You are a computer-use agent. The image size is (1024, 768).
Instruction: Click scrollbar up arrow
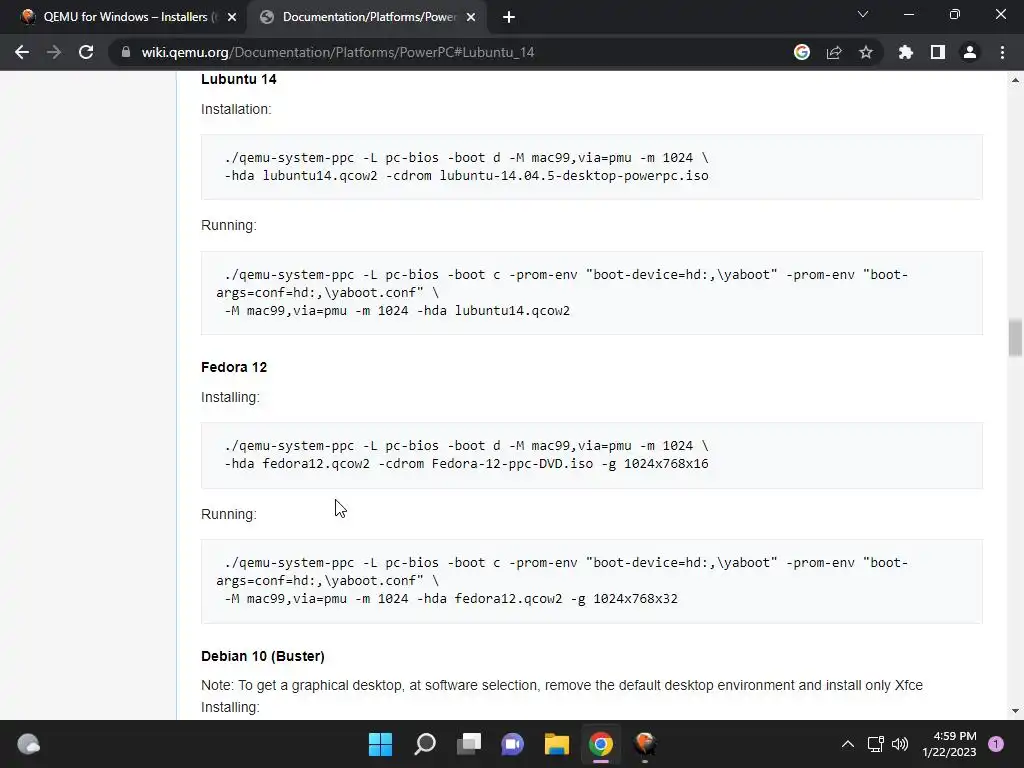click(1015, 80)
